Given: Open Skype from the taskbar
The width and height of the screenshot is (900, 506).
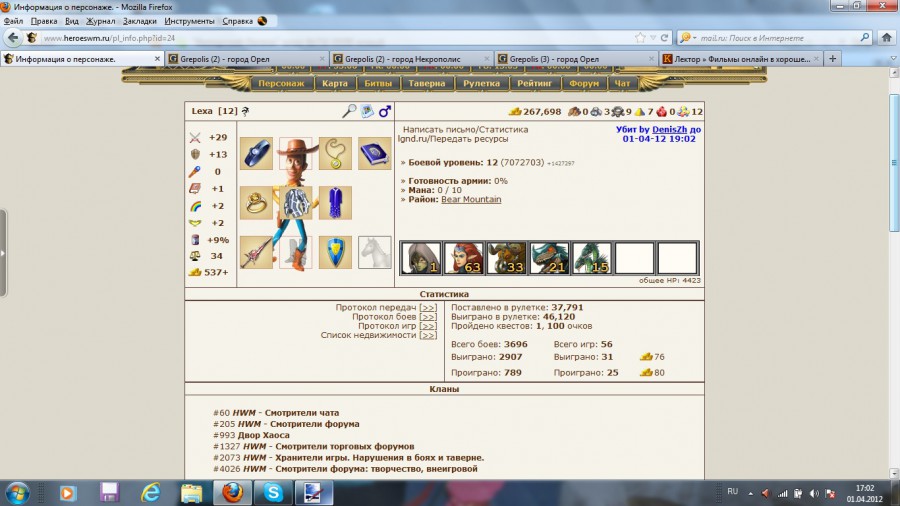Looking at the screenshot, I should click(273, 492).
